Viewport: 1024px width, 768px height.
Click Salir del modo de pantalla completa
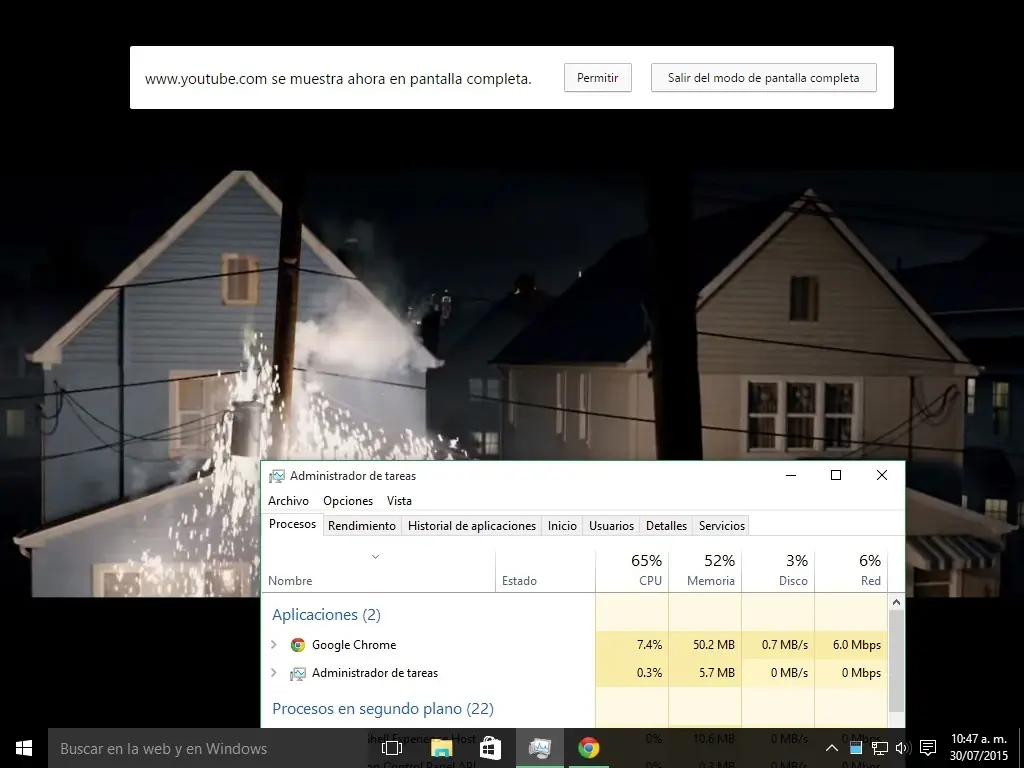click(x=763, y=78)
